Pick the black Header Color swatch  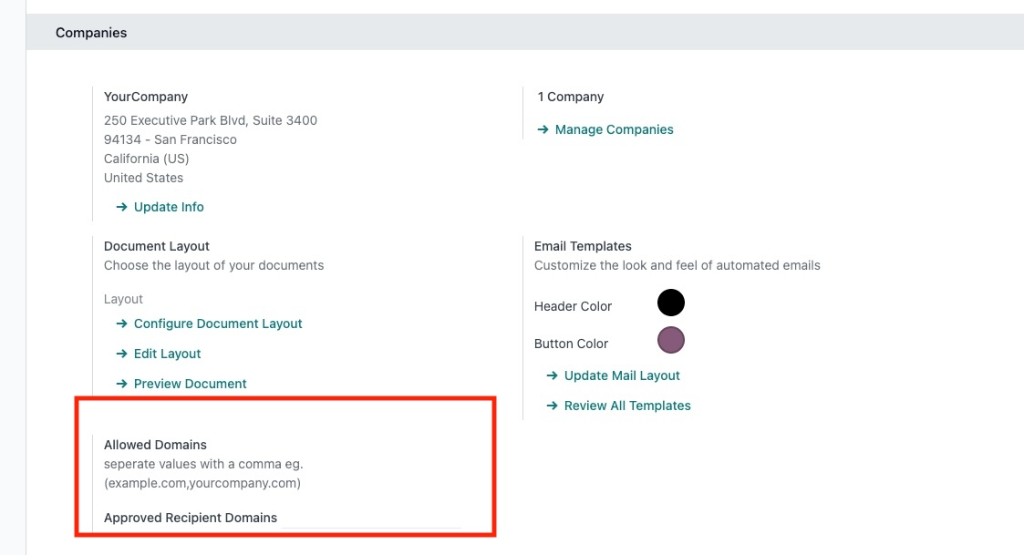tap(670, 303)
